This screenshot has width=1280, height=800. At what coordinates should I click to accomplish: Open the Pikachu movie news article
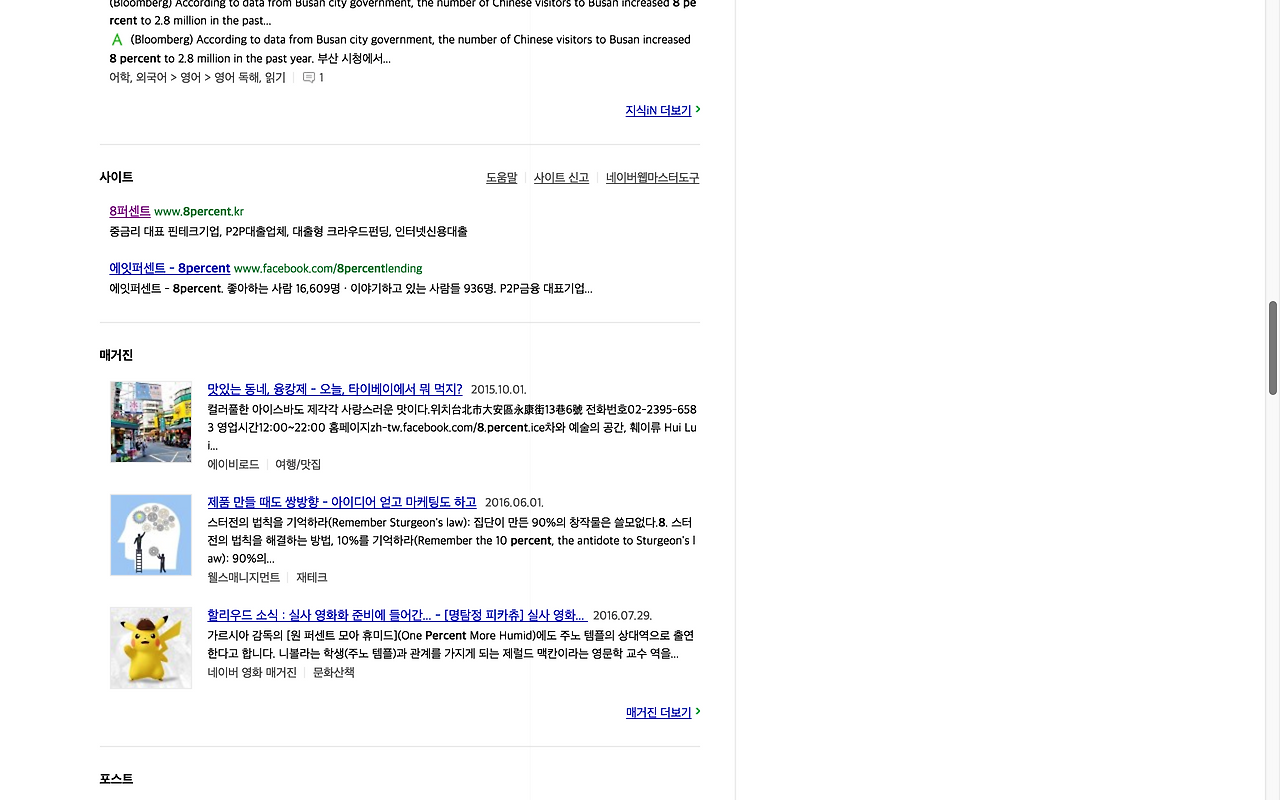[397, 615]
